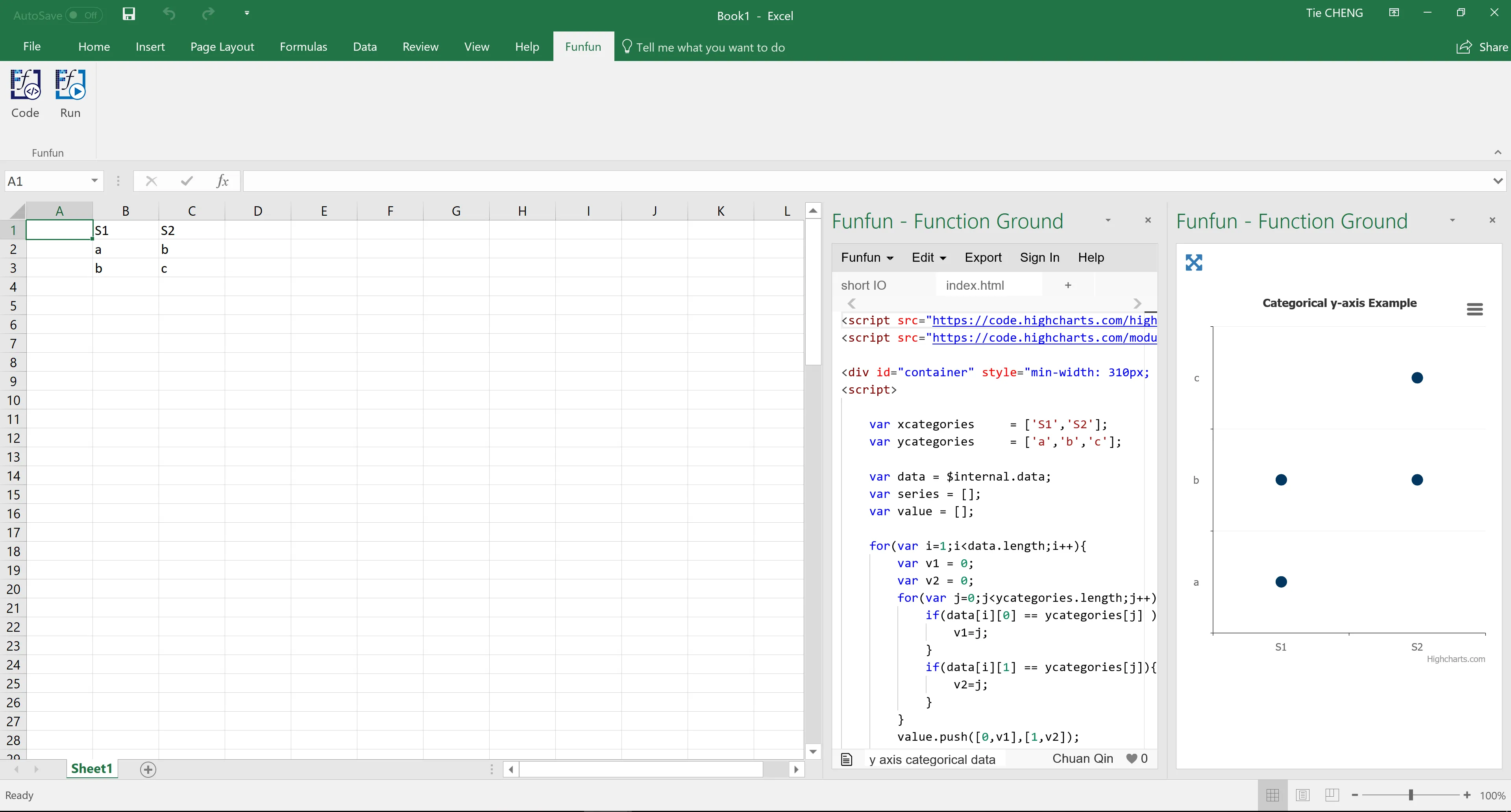Click the Insert Function fx icon
Screen dimensions: 1511x812
[222, 181]
